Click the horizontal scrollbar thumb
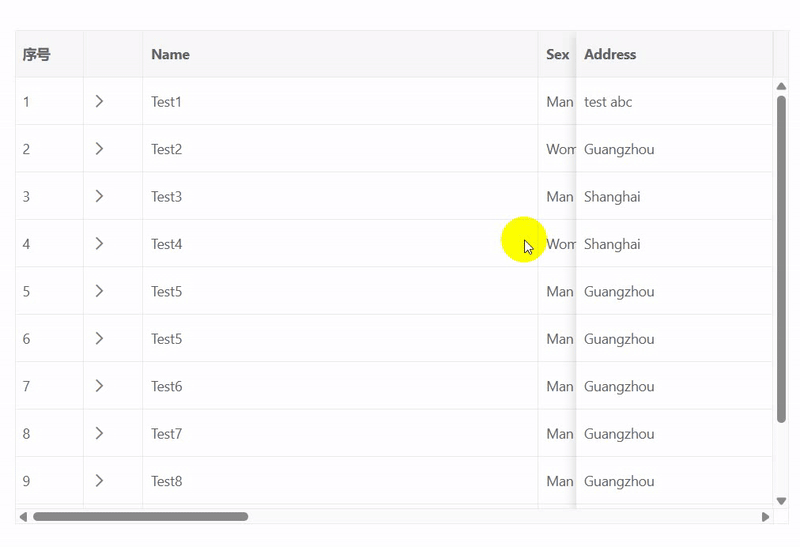This screenshot has height=547, width=800. [140, 517]
